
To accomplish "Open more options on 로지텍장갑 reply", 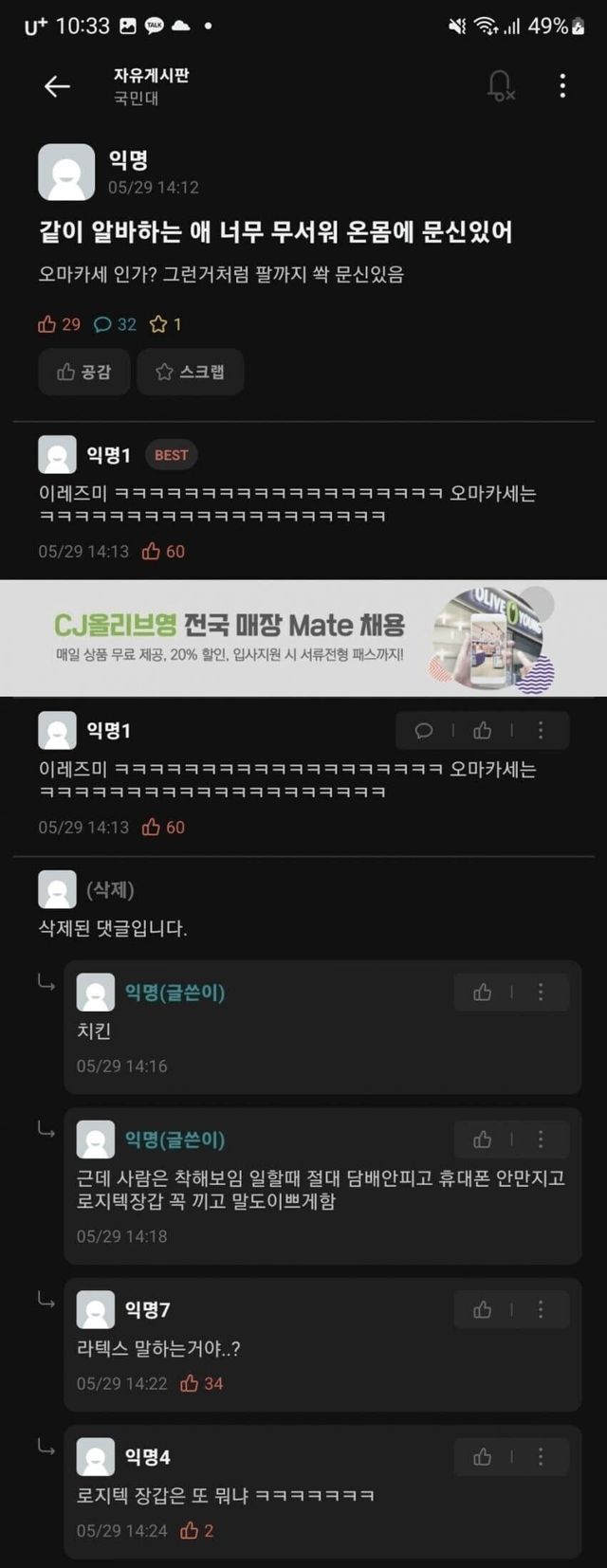I will [541, 1139].
